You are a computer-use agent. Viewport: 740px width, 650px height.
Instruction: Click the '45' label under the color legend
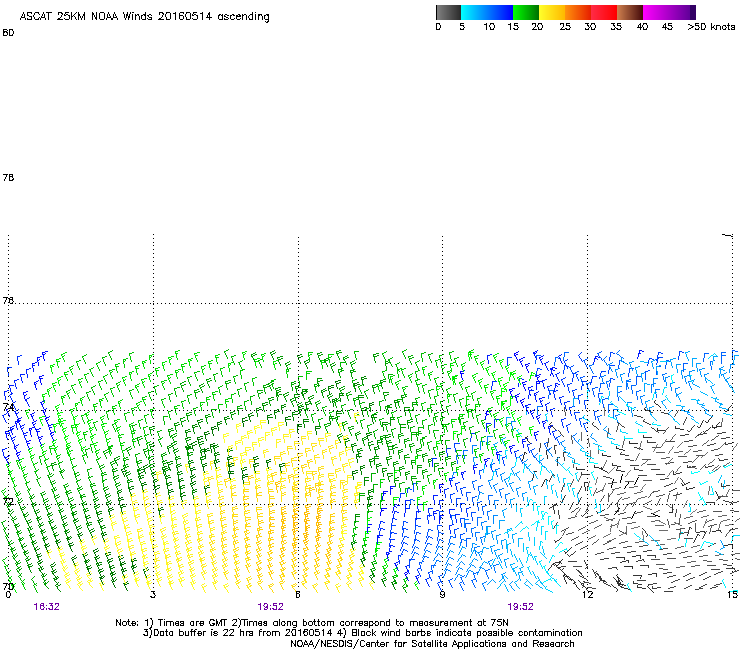coord(667,27)
